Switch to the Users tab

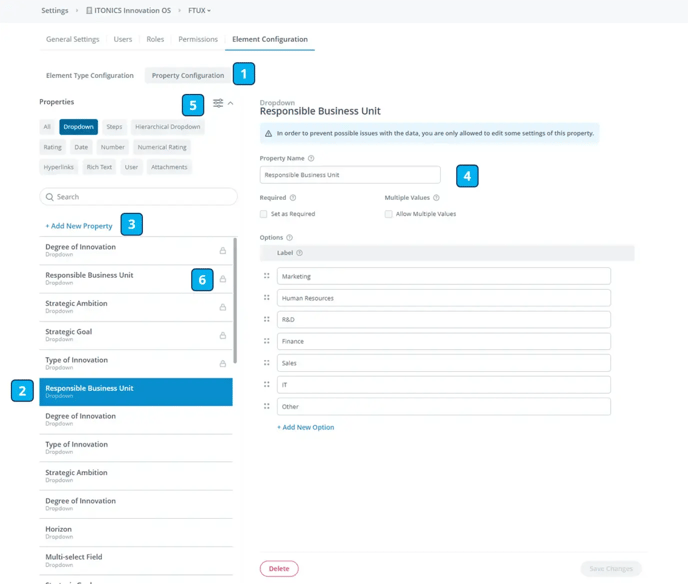(x=123, y=39)
